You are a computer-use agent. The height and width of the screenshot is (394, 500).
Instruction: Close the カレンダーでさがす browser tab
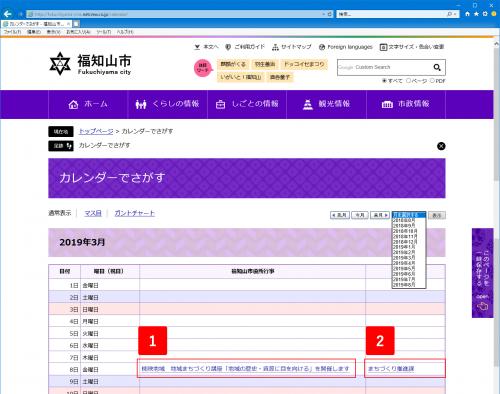point(68,24)
